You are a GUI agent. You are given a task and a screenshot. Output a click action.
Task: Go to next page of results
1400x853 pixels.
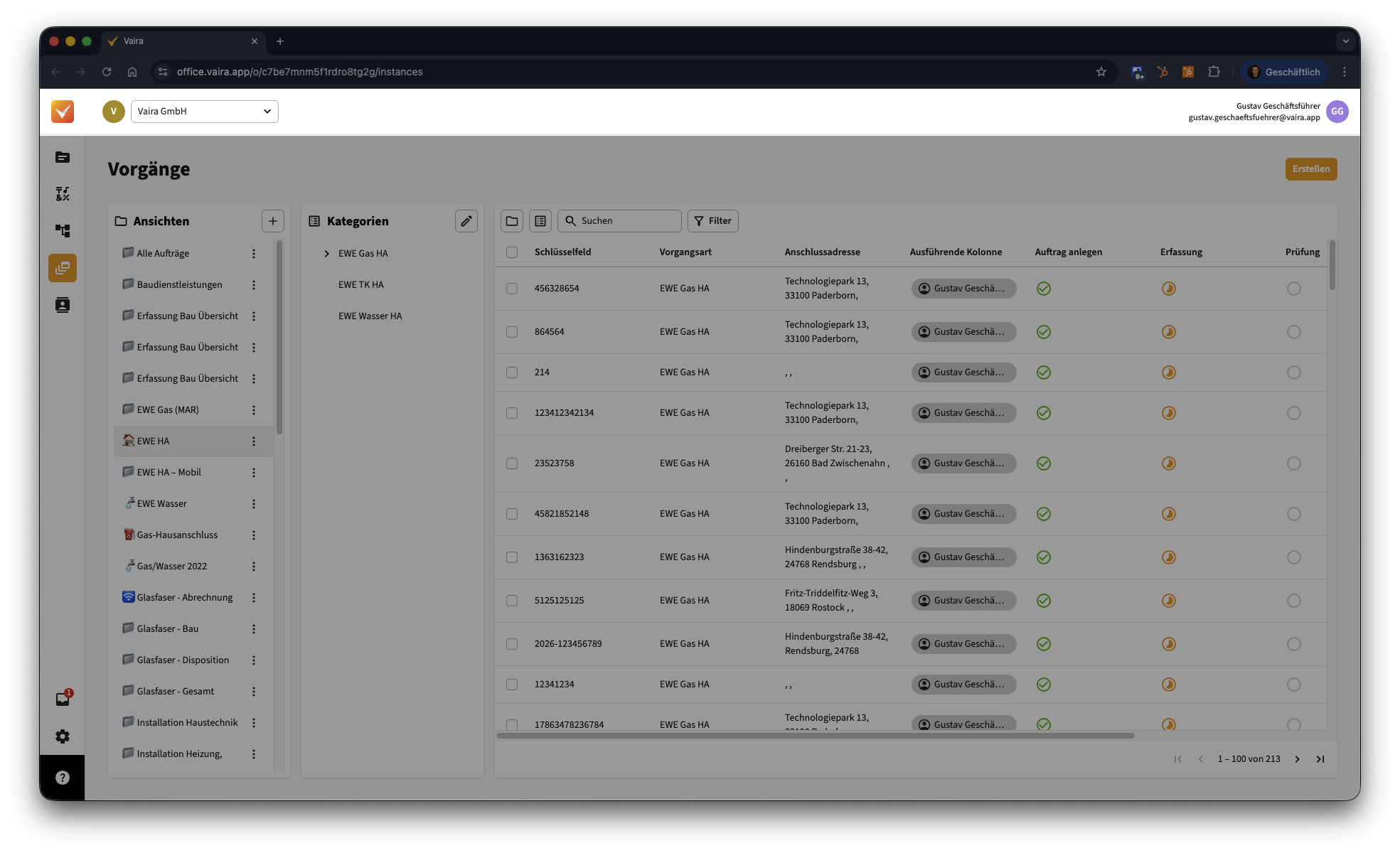pyautogui.click(x=1297, y=759)
